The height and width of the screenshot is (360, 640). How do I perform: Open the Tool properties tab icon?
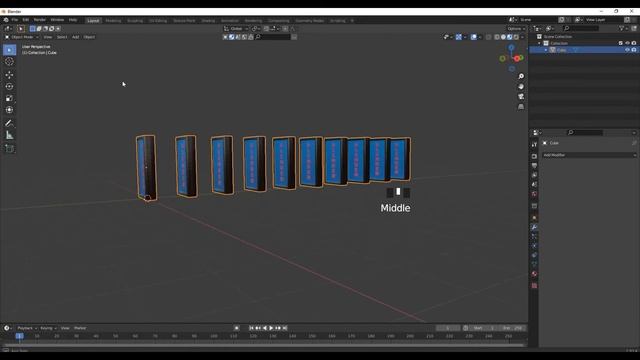pos(534,144)
